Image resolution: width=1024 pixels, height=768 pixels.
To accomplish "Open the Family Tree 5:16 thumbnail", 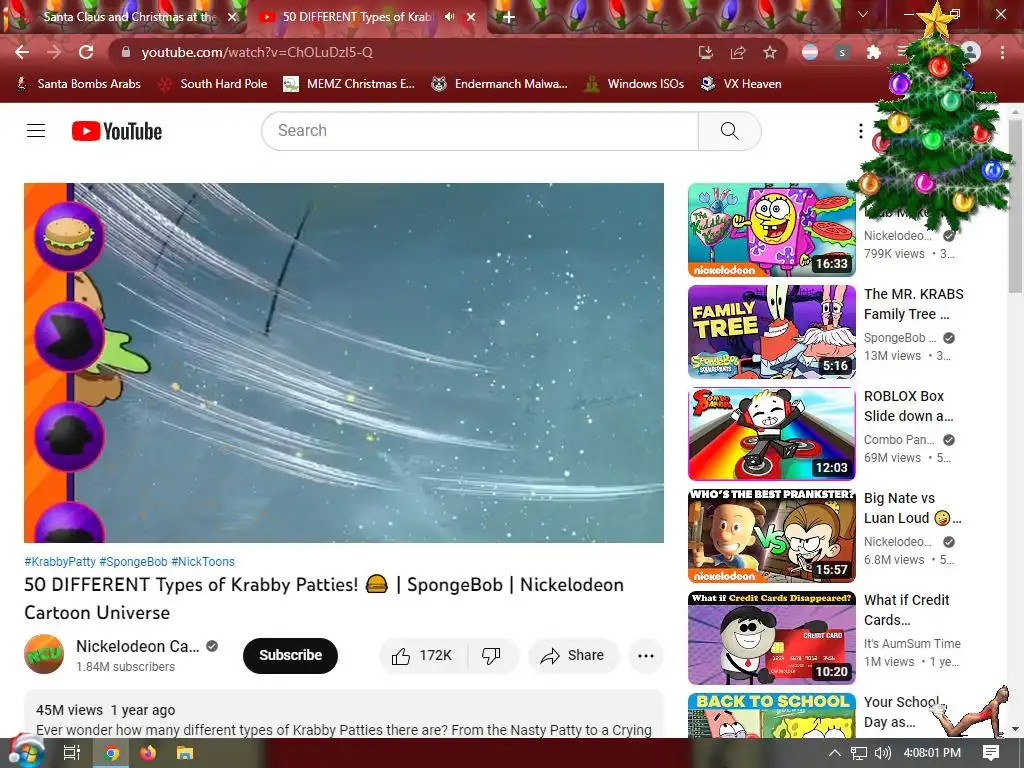I will pos(771,332).
